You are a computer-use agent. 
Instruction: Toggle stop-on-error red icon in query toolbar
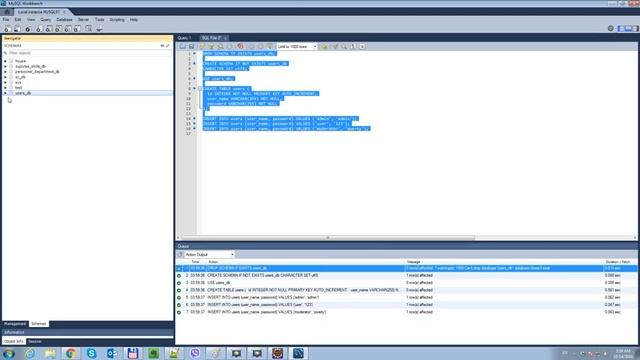tap(240, 47)
